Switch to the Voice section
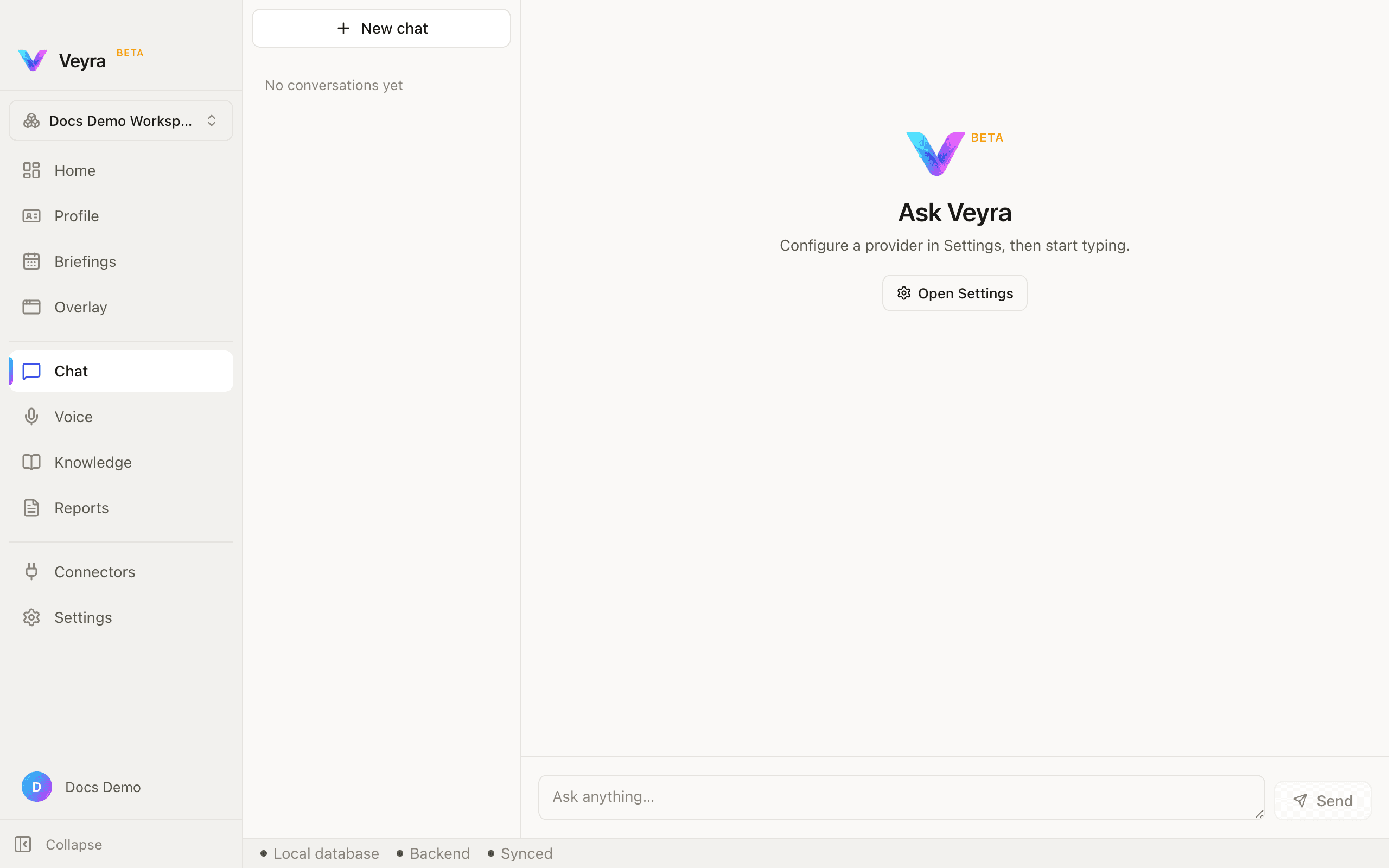The image size is (1389, 868). click(120, 417)
